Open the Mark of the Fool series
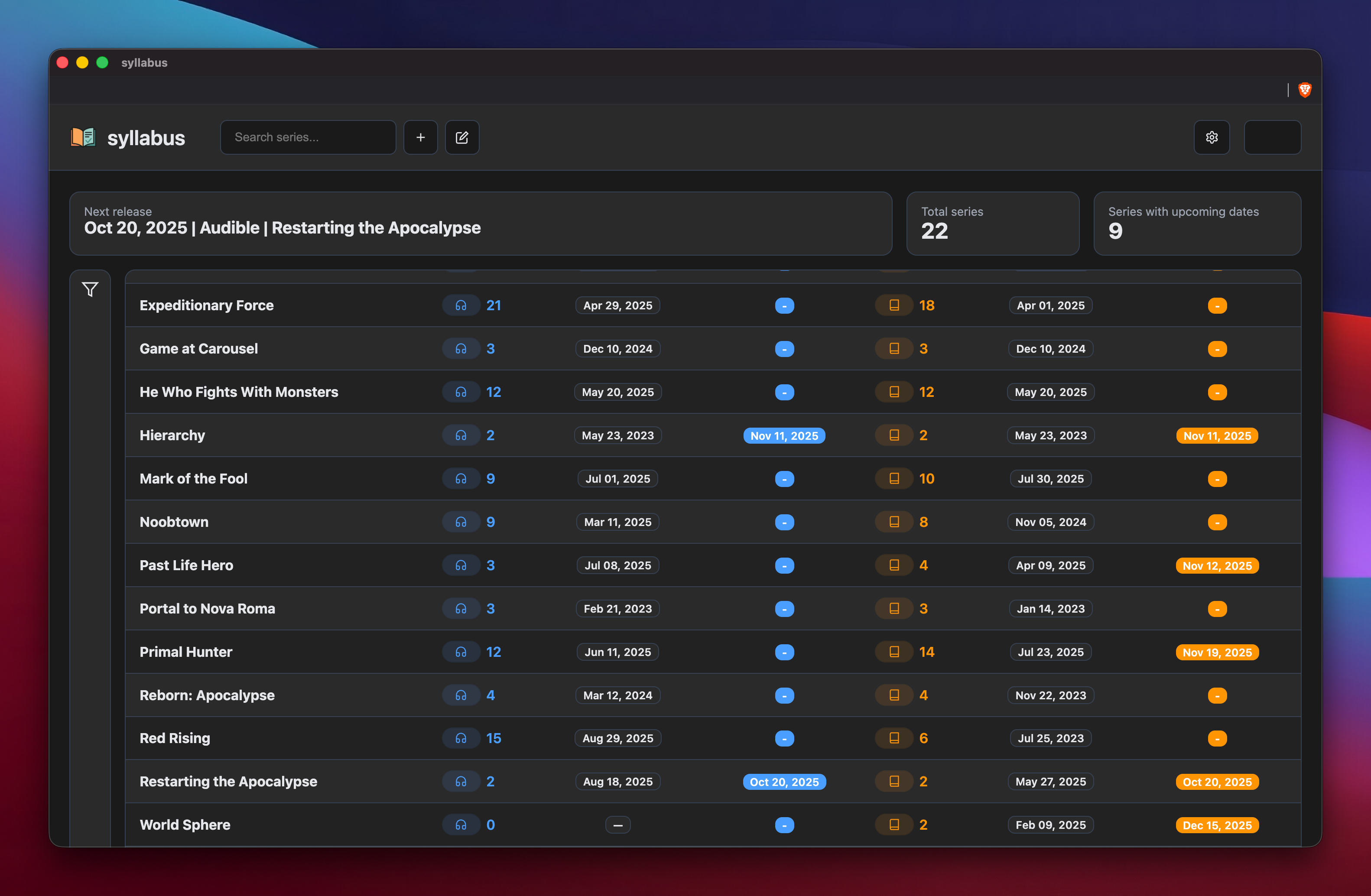The image size is (1371, 896). (194, 478)
